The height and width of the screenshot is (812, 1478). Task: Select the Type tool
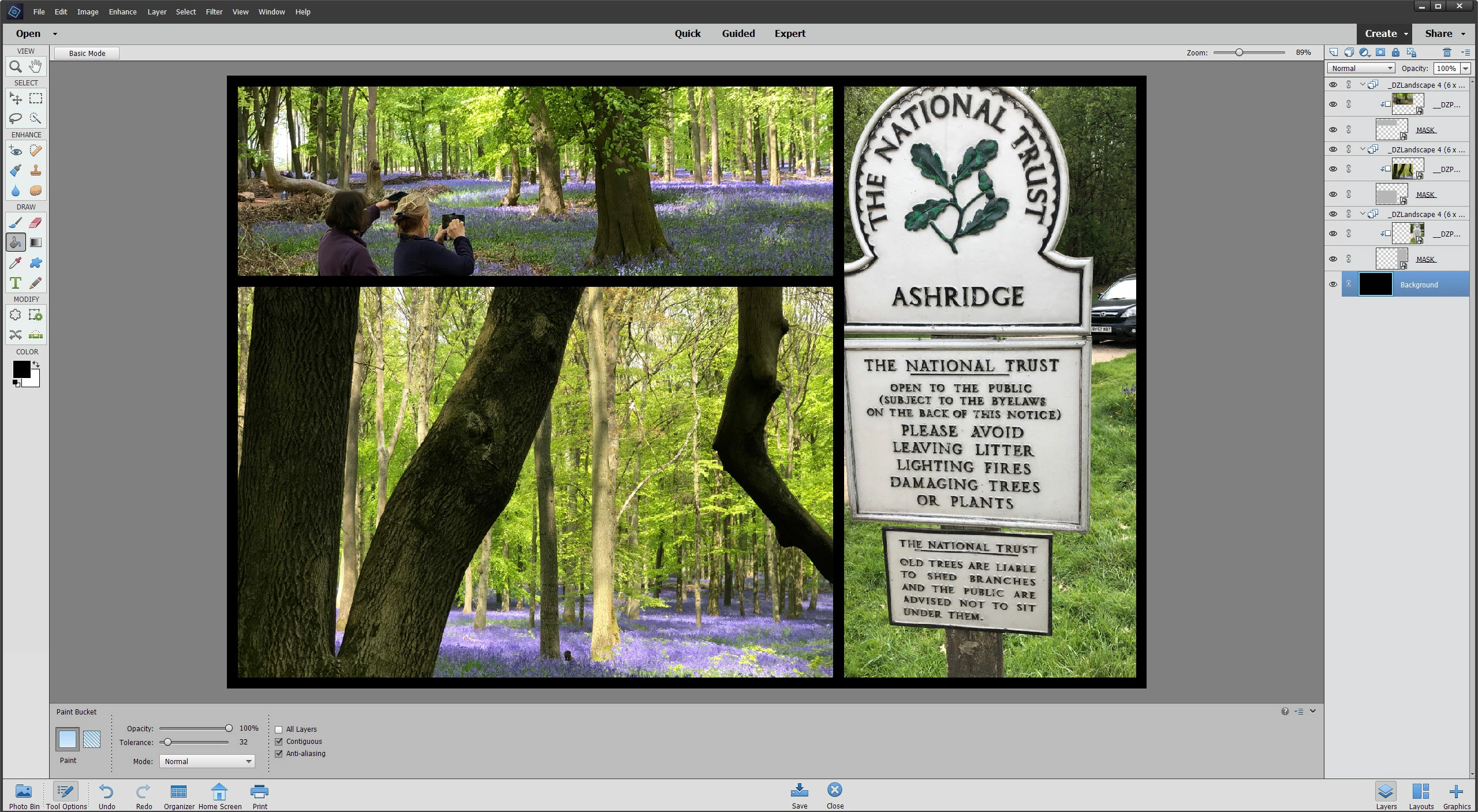click(x=16, y=283)
